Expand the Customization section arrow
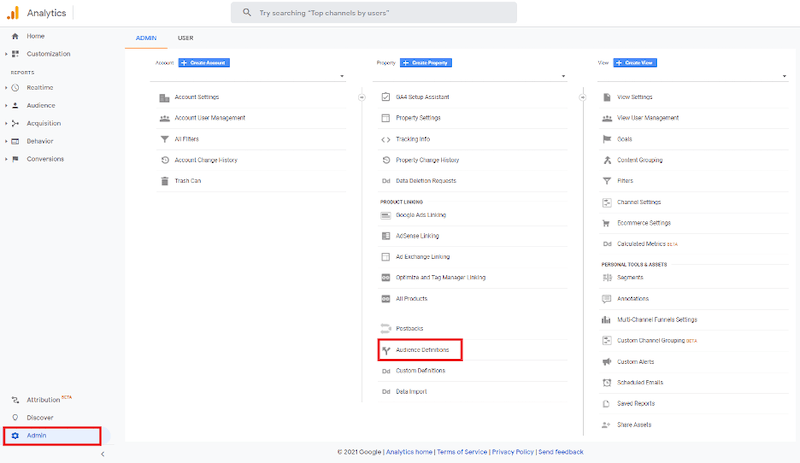The height and width of the screenshot is (463, 800). 6,54
